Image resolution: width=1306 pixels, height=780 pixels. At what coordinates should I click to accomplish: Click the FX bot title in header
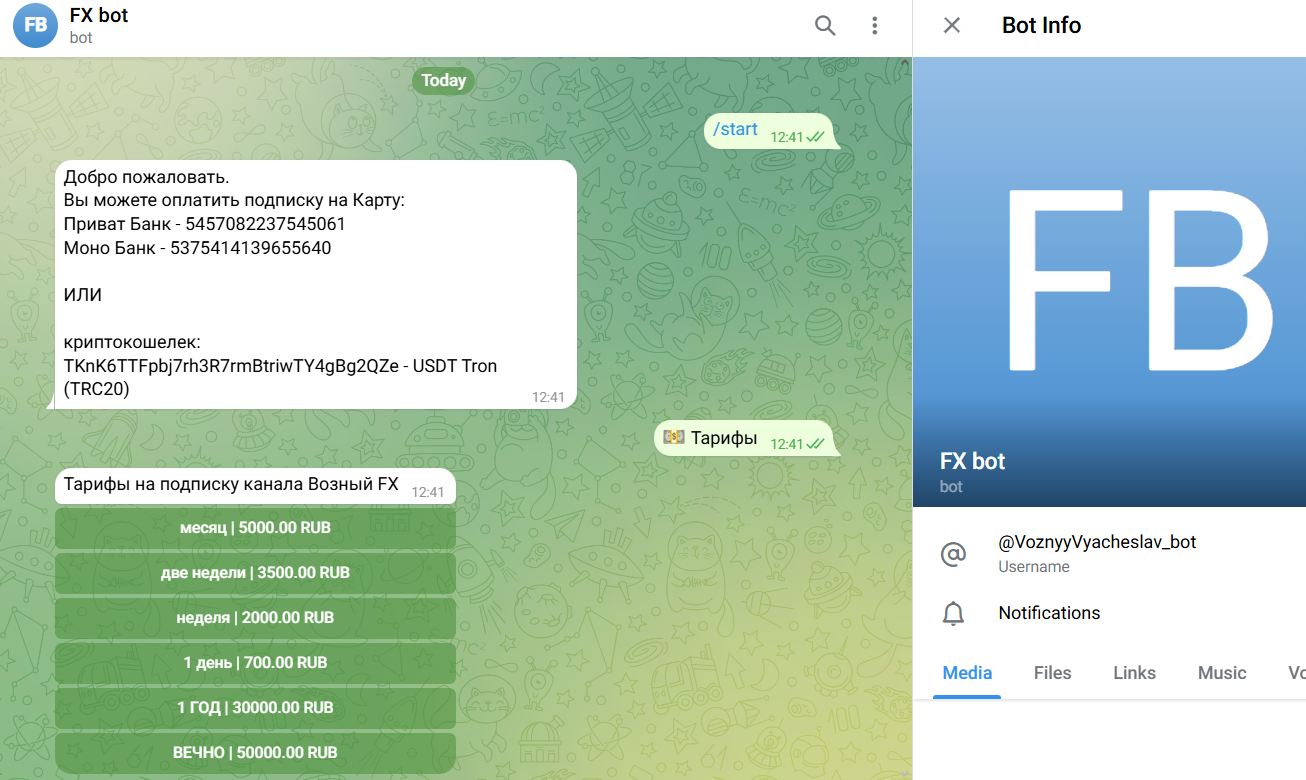99,16
